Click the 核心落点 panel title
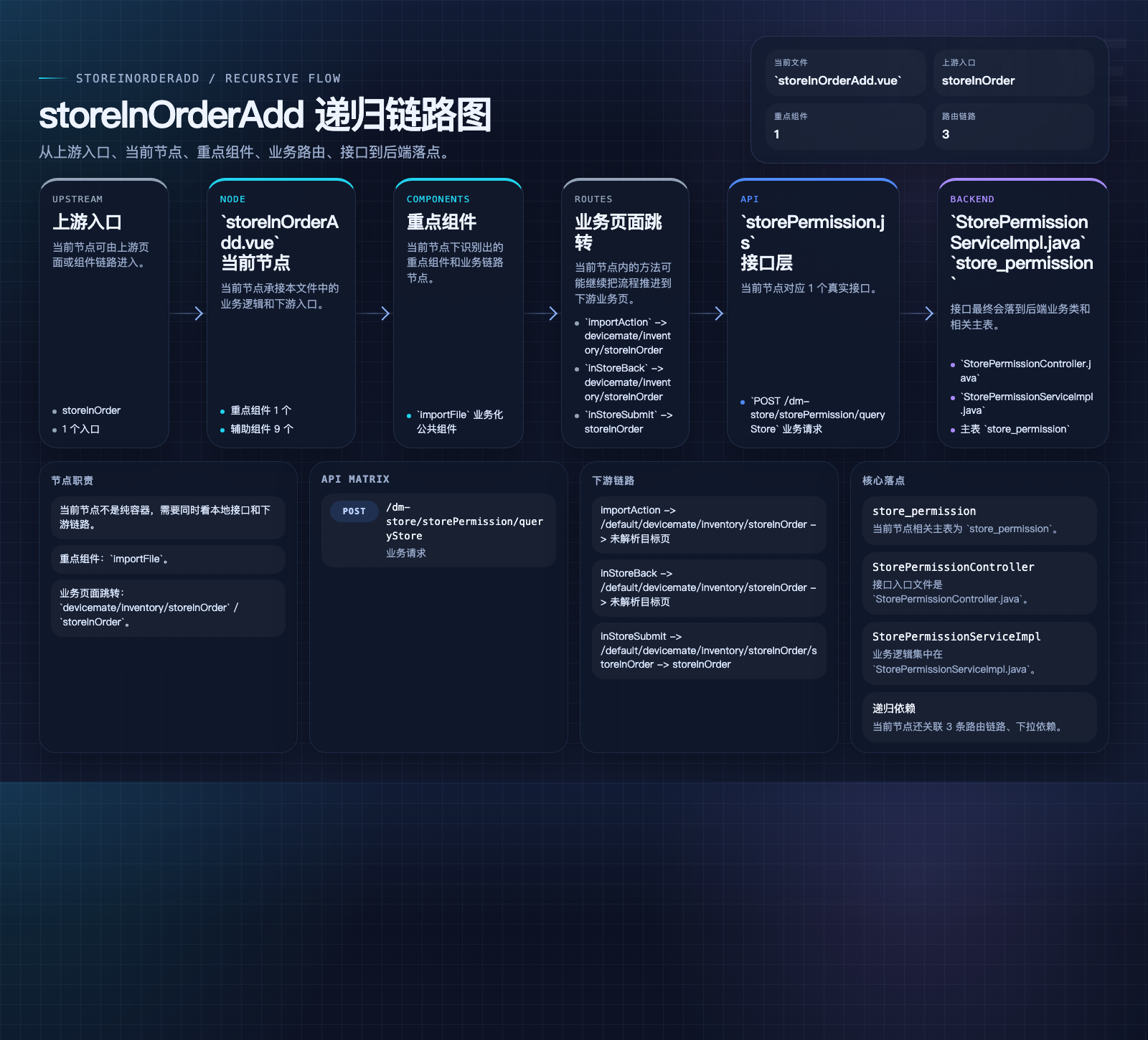Screen dimensions: 1148x1040 pos(884,481)
